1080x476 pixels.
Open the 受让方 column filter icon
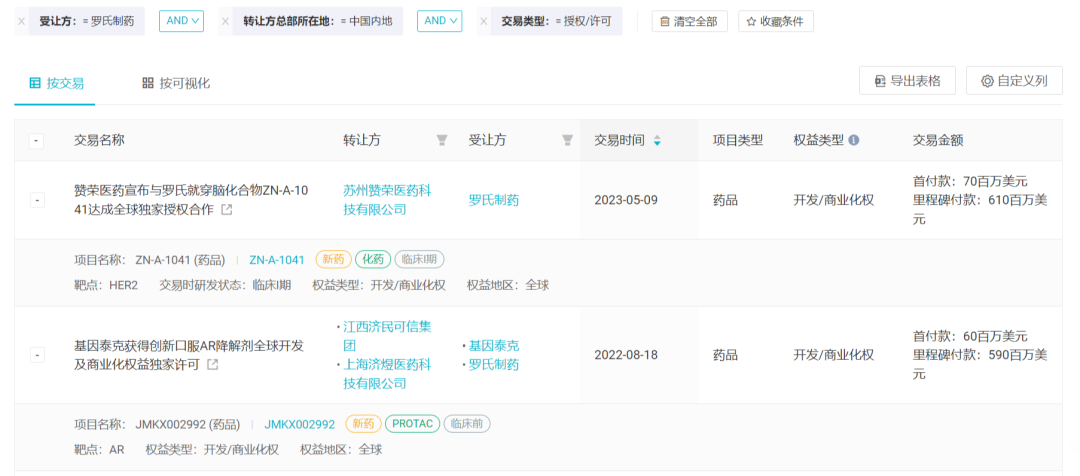(x=567, y=141)
